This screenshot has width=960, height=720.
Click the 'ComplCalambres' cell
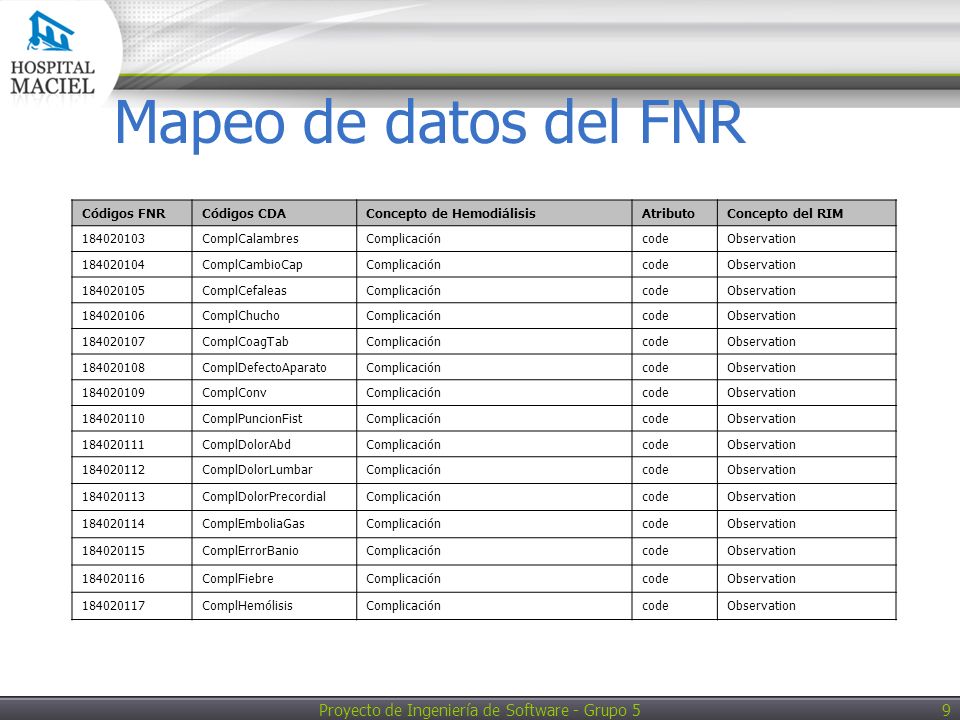click(x=274, y=239)
